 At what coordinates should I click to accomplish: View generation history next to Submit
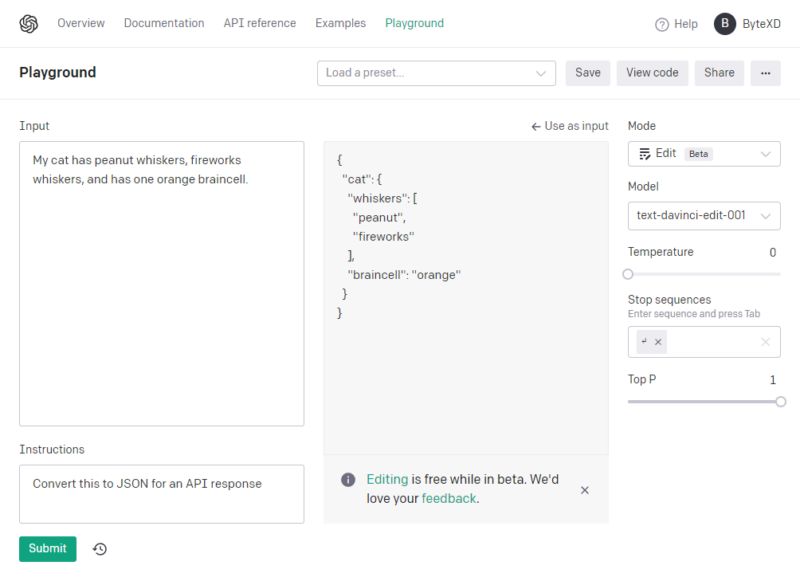pos(99,548)
